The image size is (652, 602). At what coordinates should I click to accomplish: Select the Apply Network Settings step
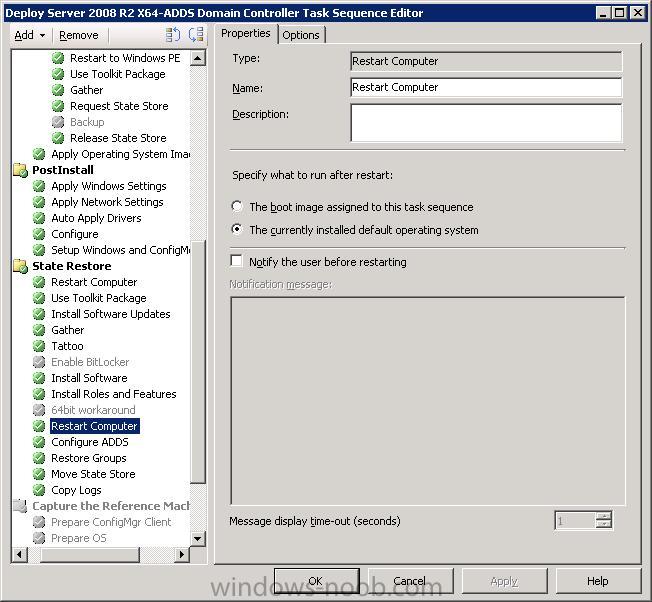(x=107, y=202)
